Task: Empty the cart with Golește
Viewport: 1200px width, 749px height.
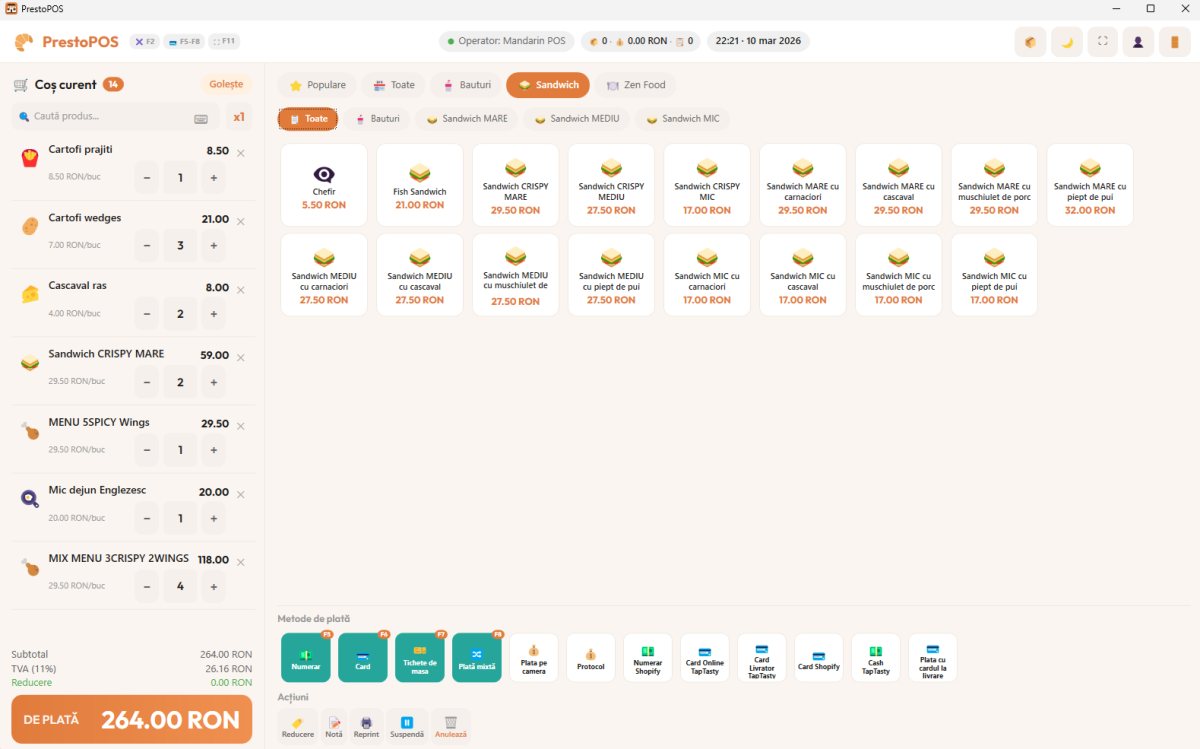Action: [x=226, y=84]
